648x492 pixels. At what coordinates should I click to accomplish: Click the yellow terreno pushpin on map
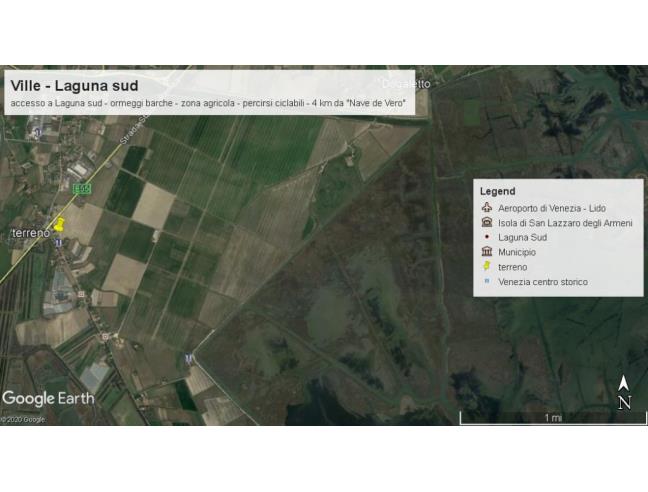tap(59, 225)
